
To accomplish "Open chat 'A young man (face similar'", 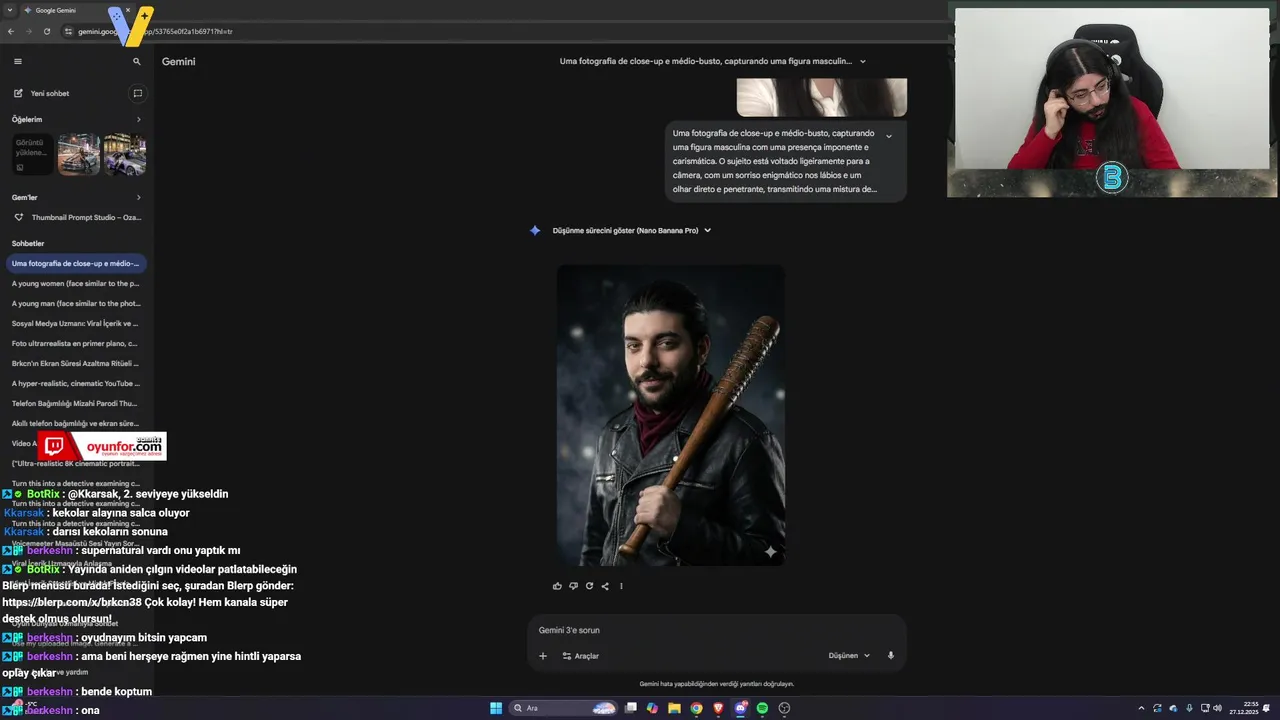I will pos(77,303).
